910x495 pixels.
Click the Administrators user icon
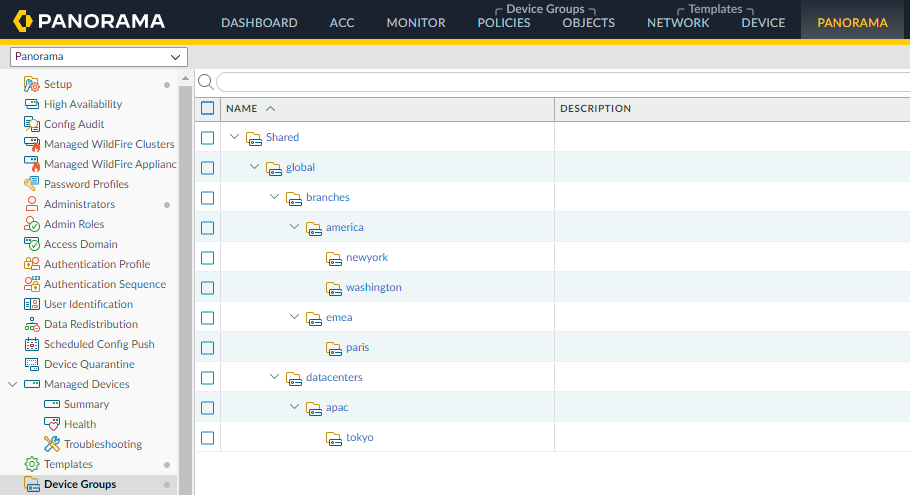[x=31, y=204]
